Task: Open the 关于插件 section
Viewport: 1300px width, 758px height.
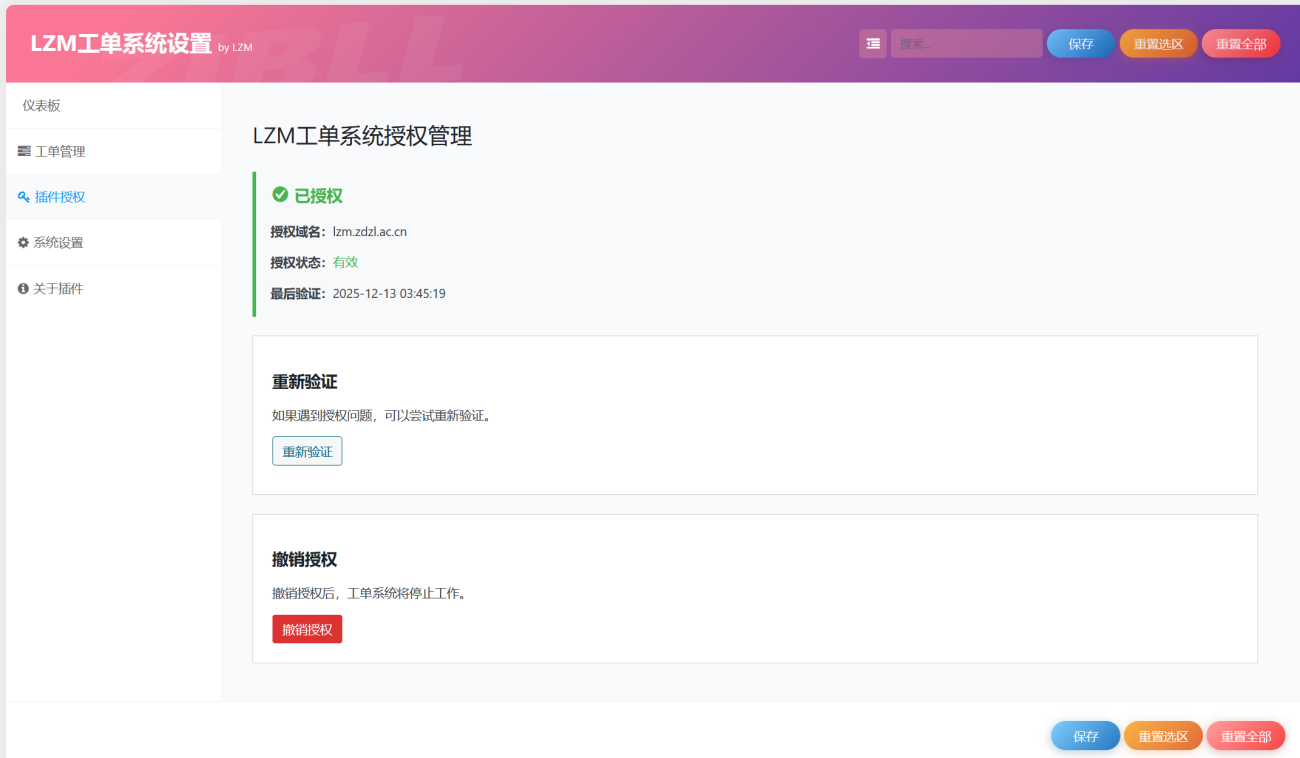Action: 60,288
